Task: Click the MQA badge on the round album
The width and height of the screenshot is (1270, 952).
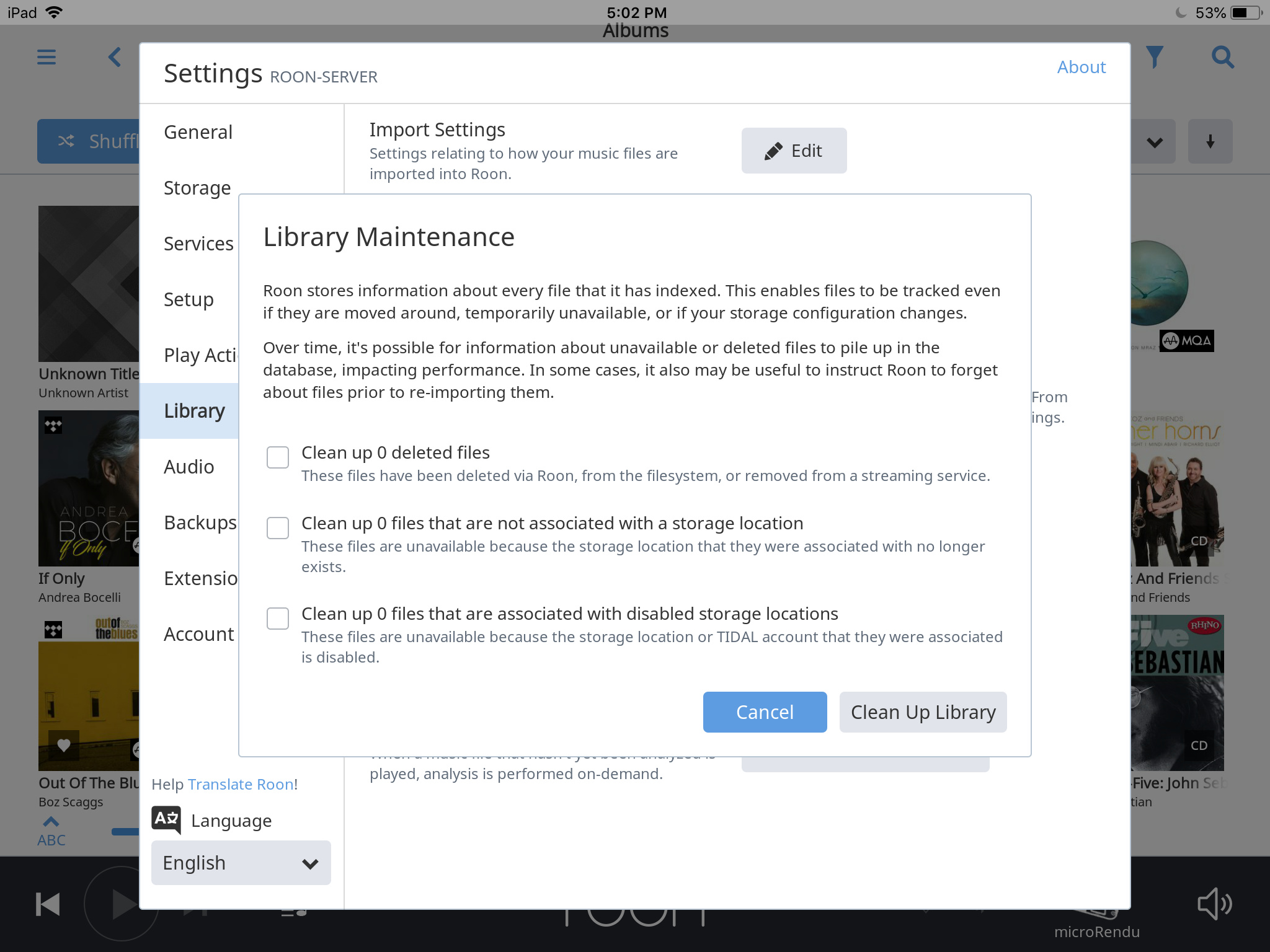Action: [x=1187, y=340]
